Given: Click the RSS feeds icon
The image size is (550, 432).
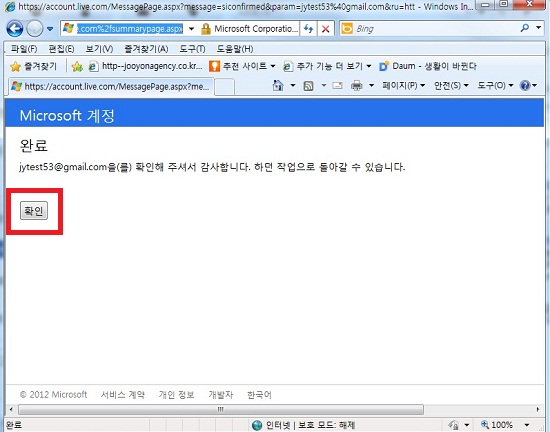Looking at the screenshot, I should point(308,86).
